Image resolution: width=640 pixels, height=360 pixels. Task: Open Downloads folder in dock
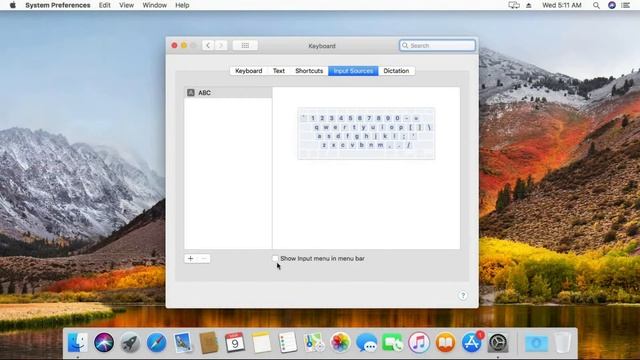pyautogui.click(x=536, y=343)
